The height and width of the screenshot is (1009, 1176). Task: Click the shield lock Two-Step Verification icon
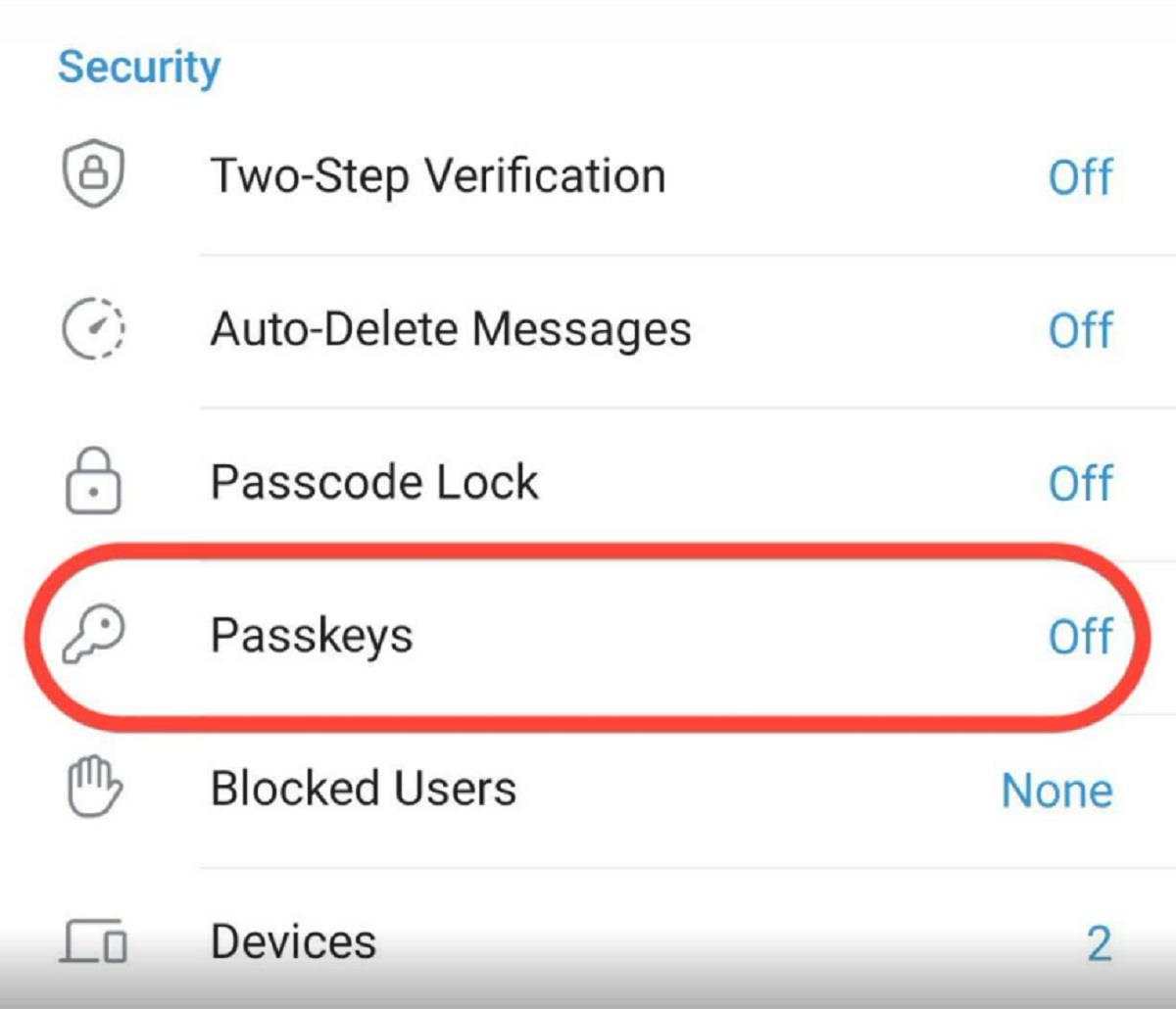(x=93, y=176)
